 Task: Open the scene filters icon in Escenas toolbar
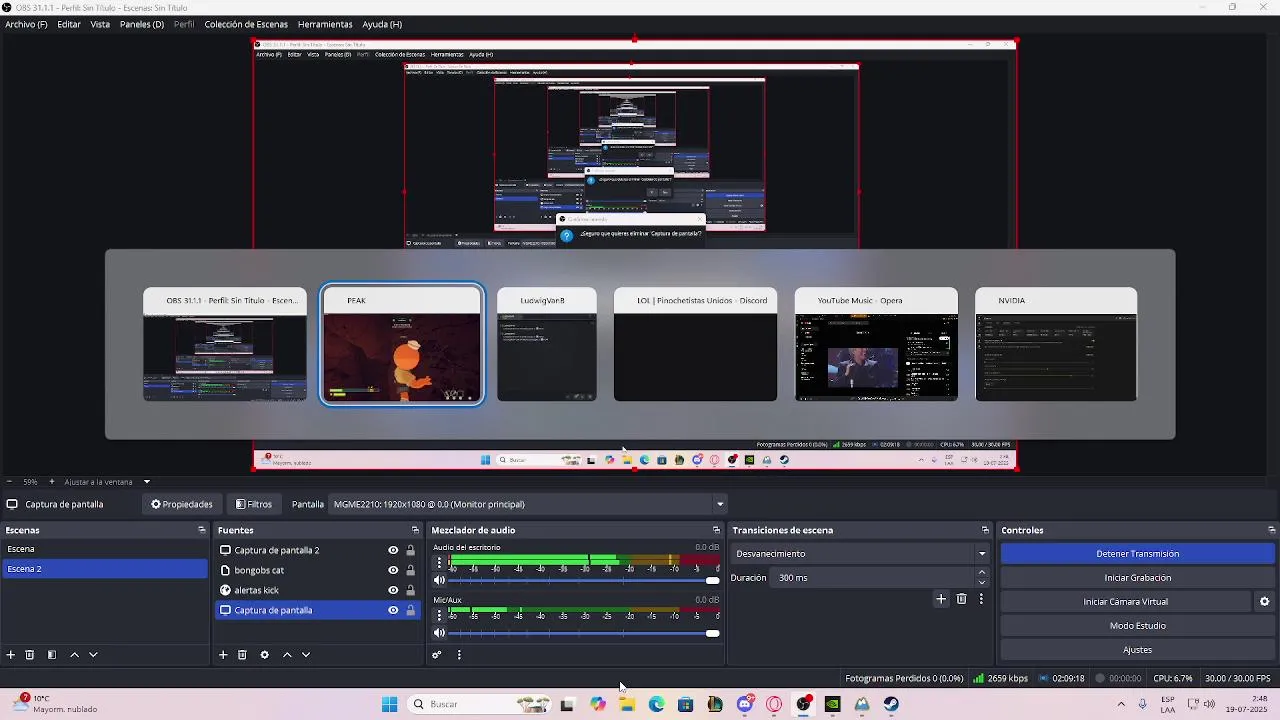(x=52, y=655)
